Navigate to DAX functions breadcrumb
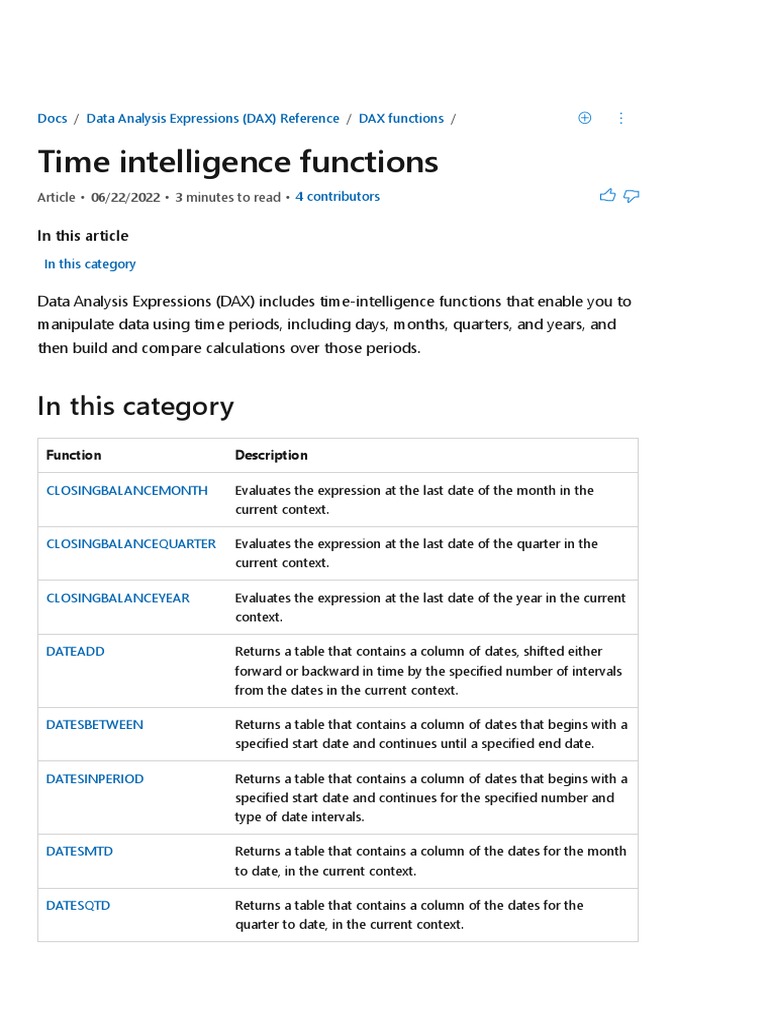This screenshot has height=1024, width=768. pyautogui.click(x=401, y=118)
